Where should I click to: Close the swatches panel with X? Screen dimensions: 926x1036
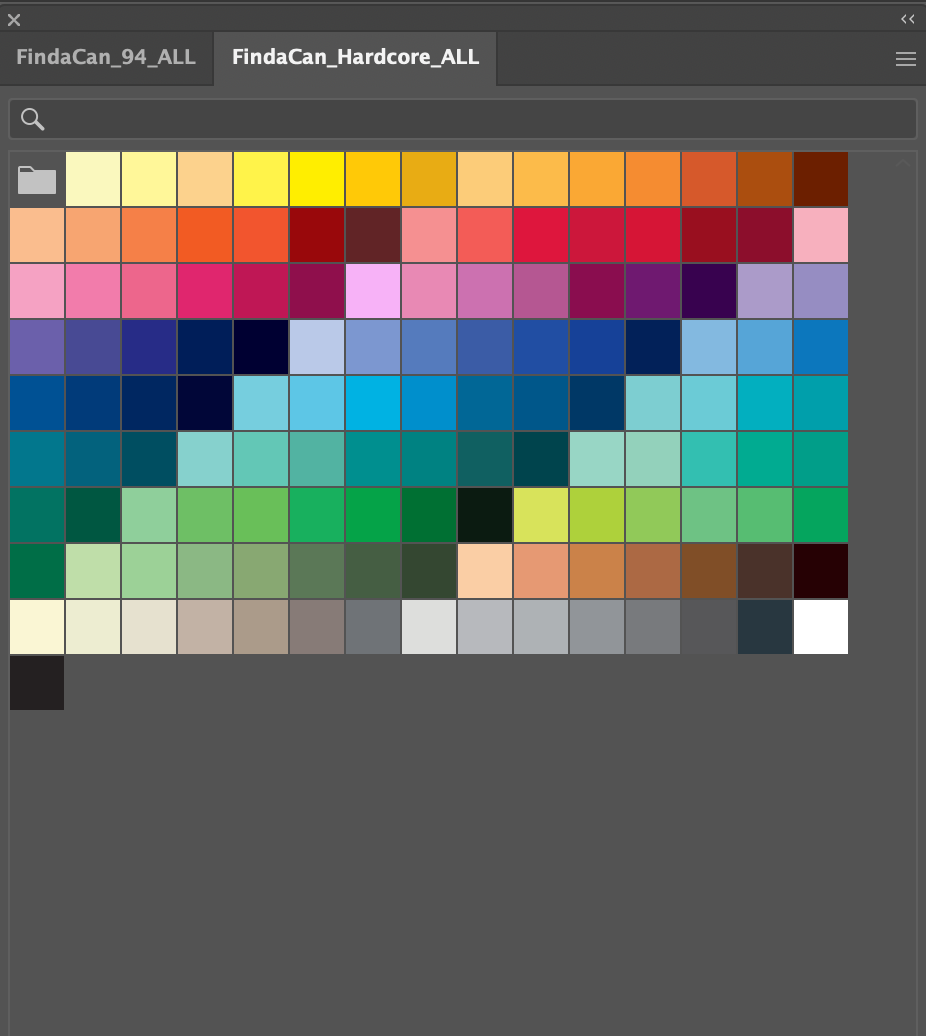click(x=14, y=19)
